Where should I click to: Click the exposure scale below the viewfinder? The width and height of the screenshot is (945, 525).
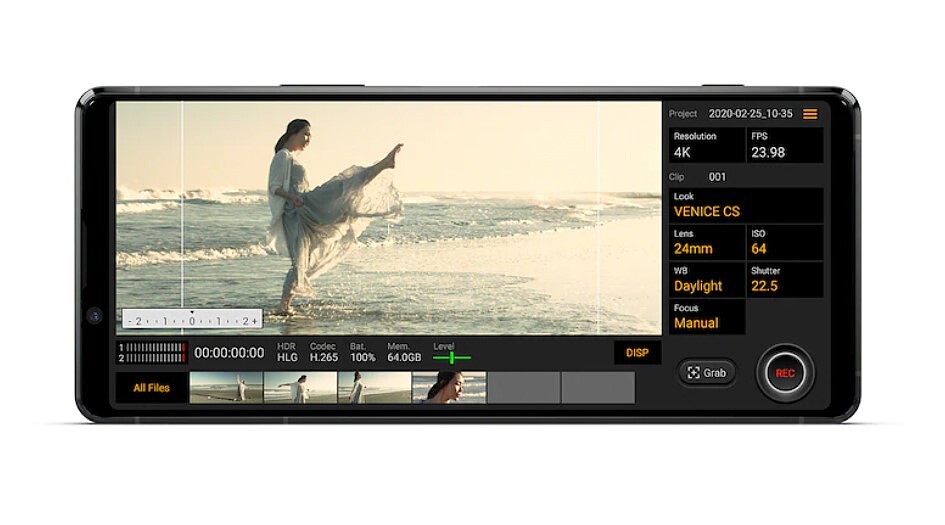click(x=192, y=320)
